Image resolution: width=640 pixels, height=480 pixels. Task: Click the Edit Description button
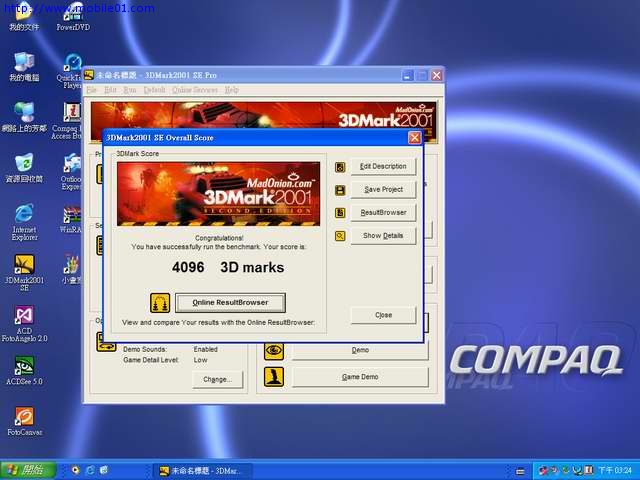pos(383,167)
